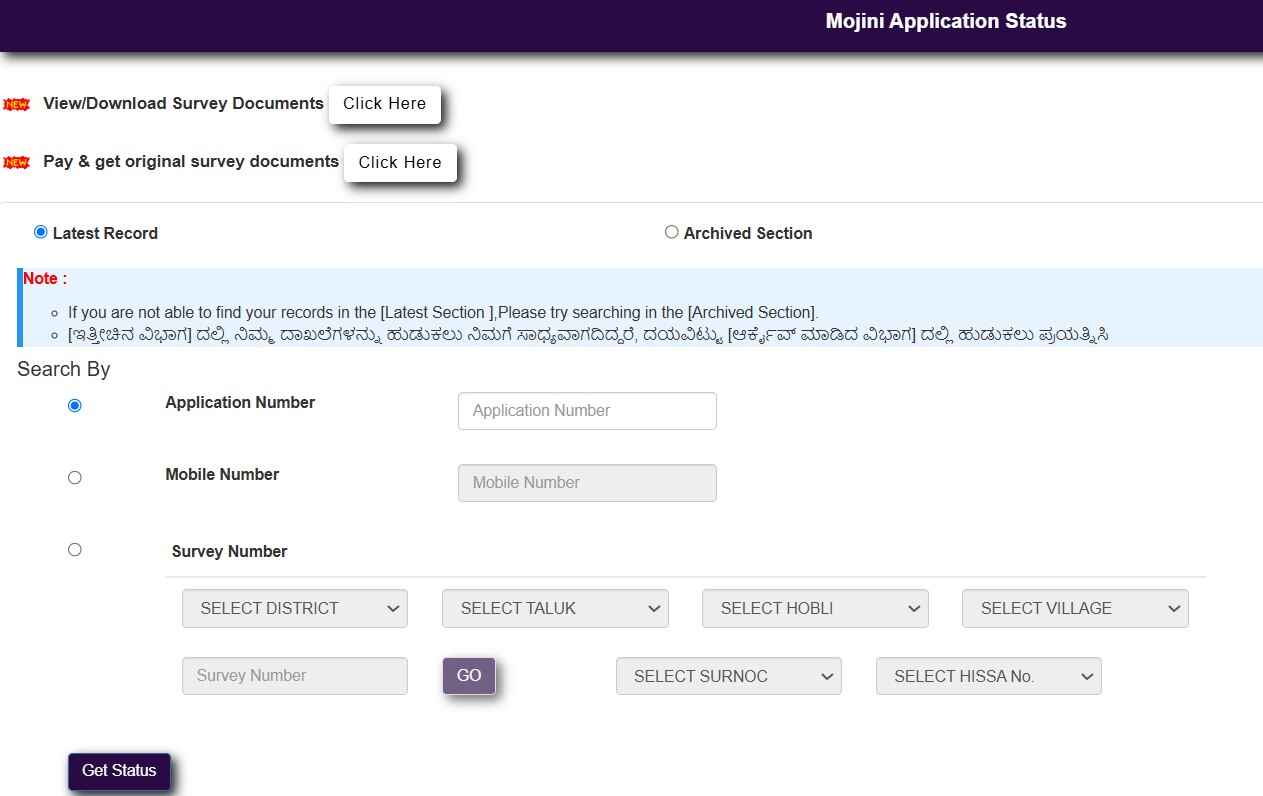Click Here to view survey documents
The image size is (1263, 796).
pyautogui.click(x=384, y=103)
